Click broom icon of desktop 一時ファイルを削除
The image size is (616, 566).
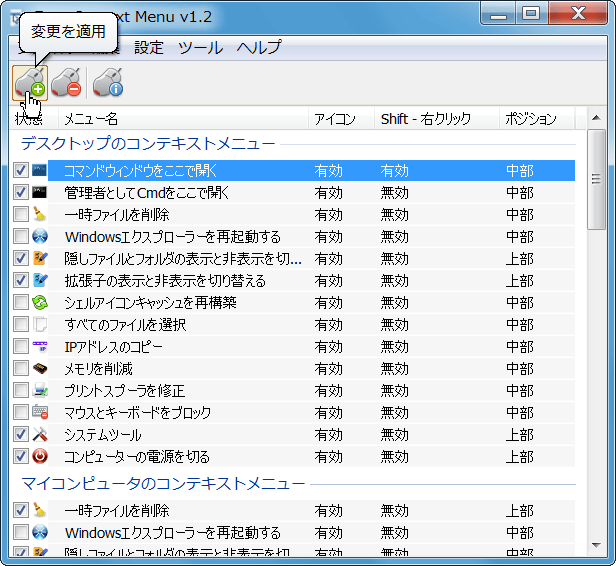pyautogui.click(x=40, y=214)
